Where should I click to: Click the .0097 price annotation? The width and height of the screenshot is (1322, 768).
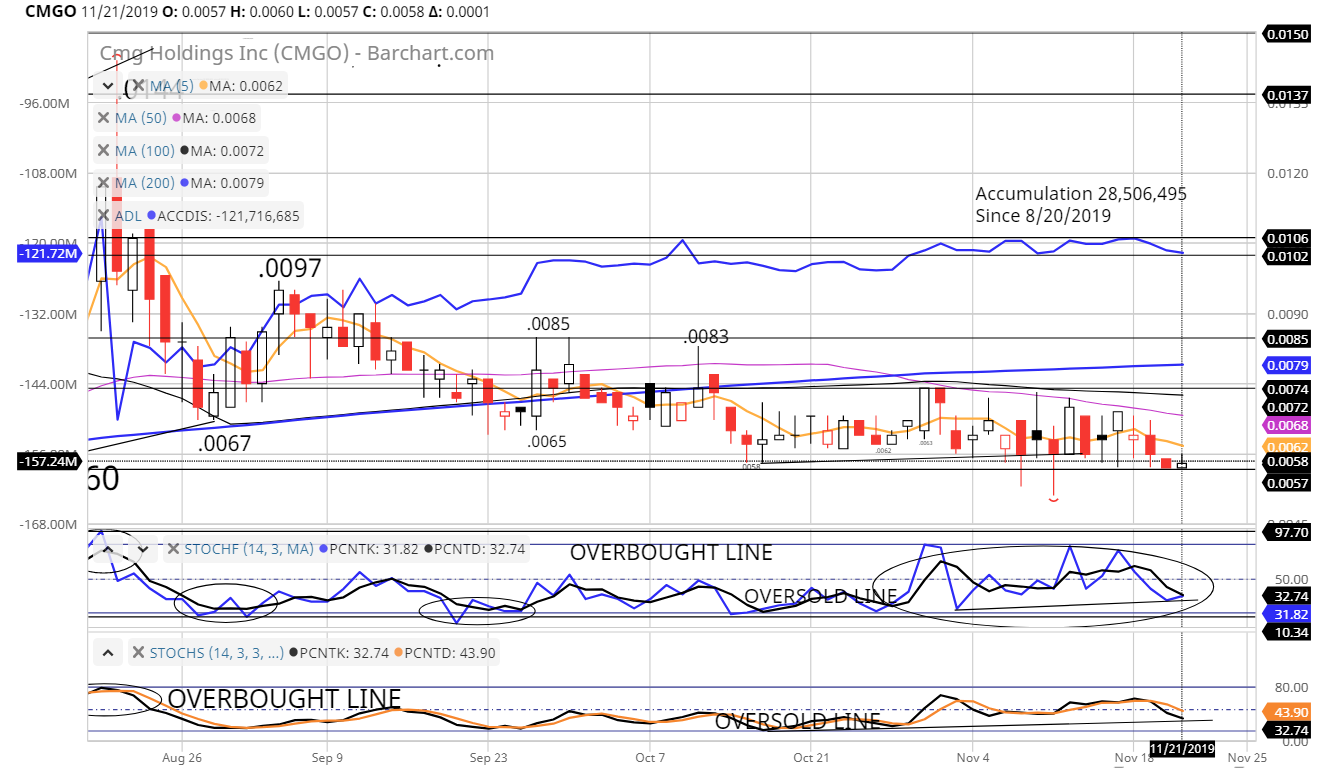[x=290, y=268]
